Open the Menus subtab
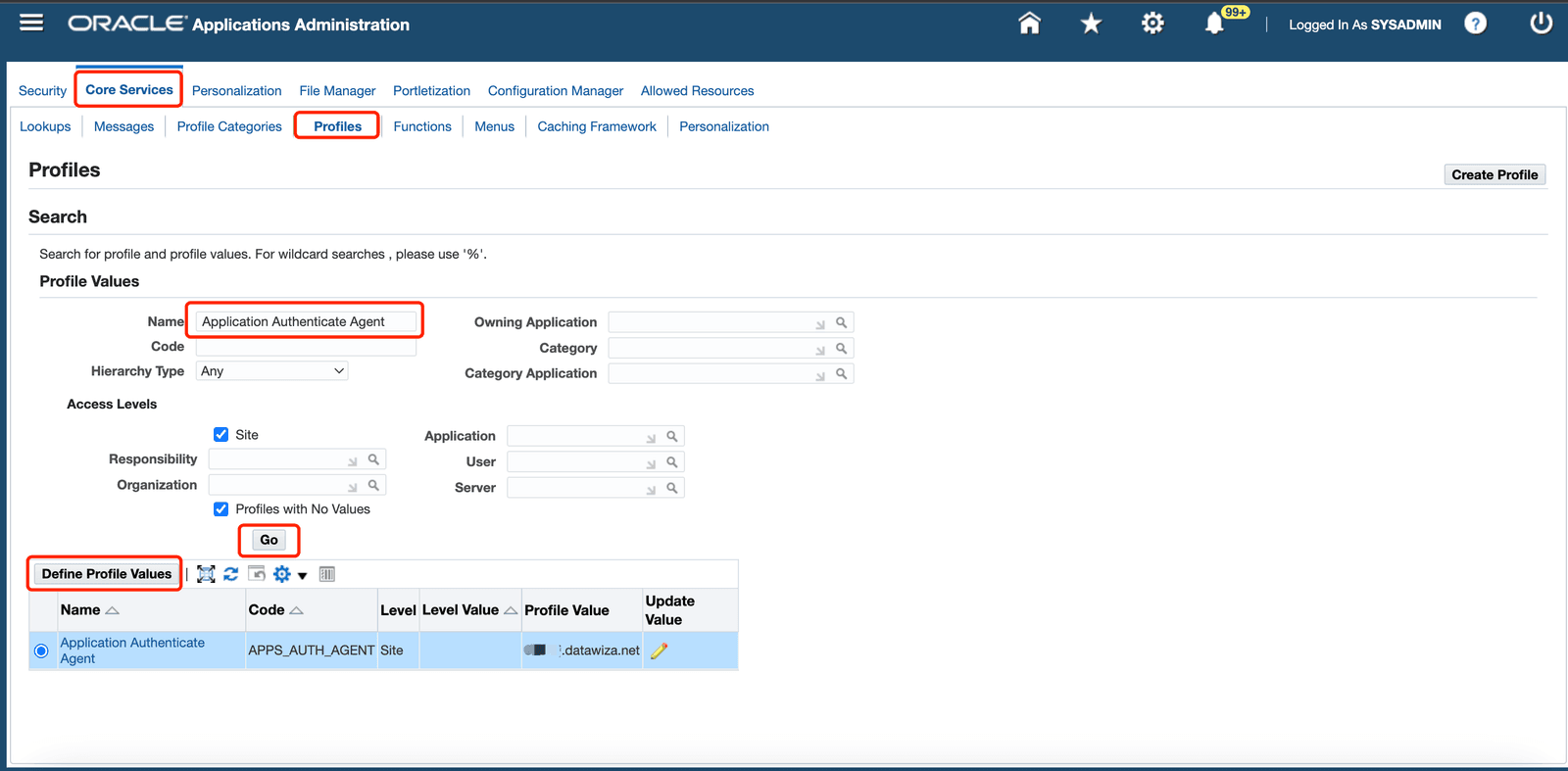This screenshot has height=771, width=1568. coord(494,126)
